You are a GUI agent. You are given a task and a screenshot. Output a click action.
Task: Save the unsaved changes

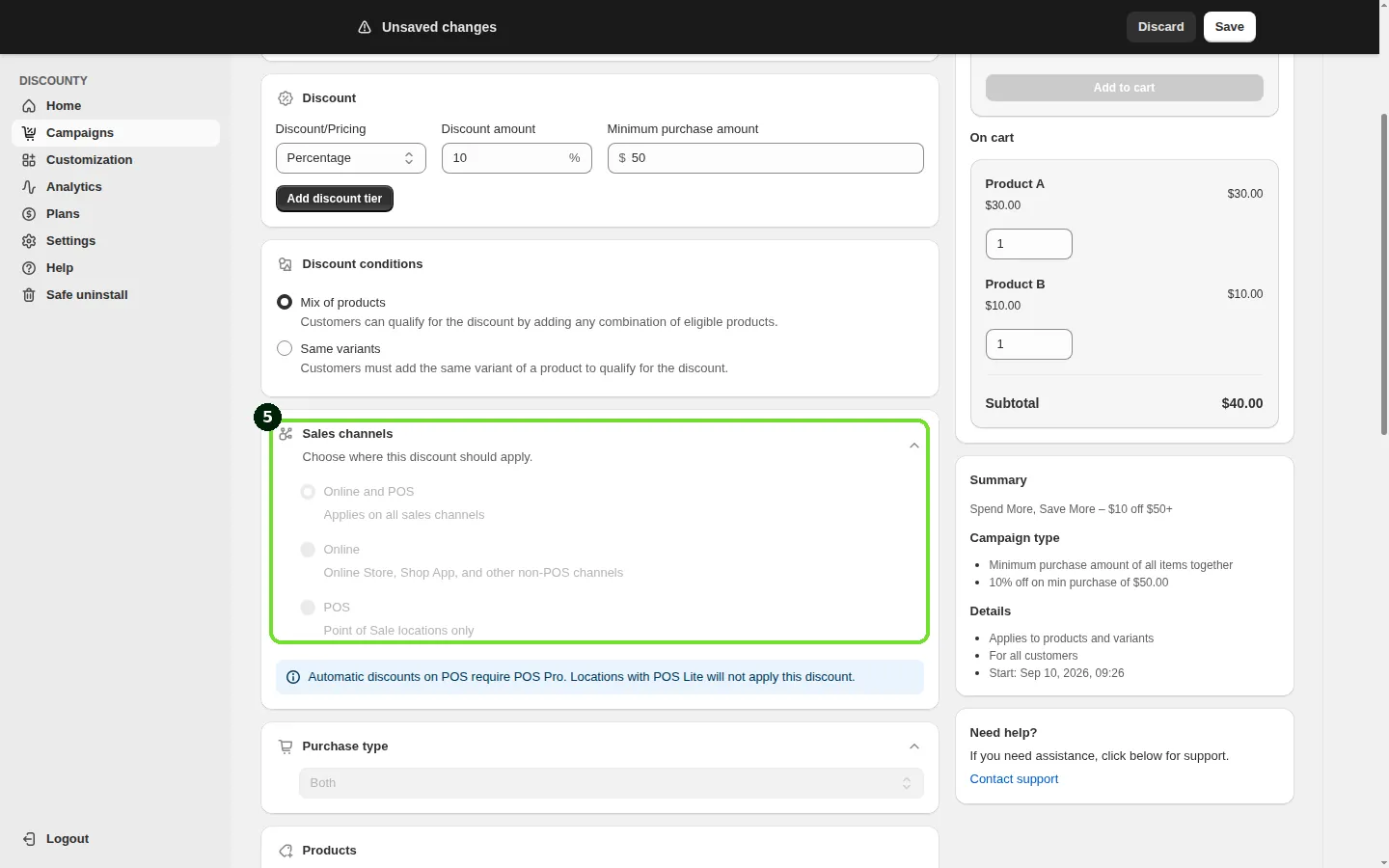tap(1230, 27)
